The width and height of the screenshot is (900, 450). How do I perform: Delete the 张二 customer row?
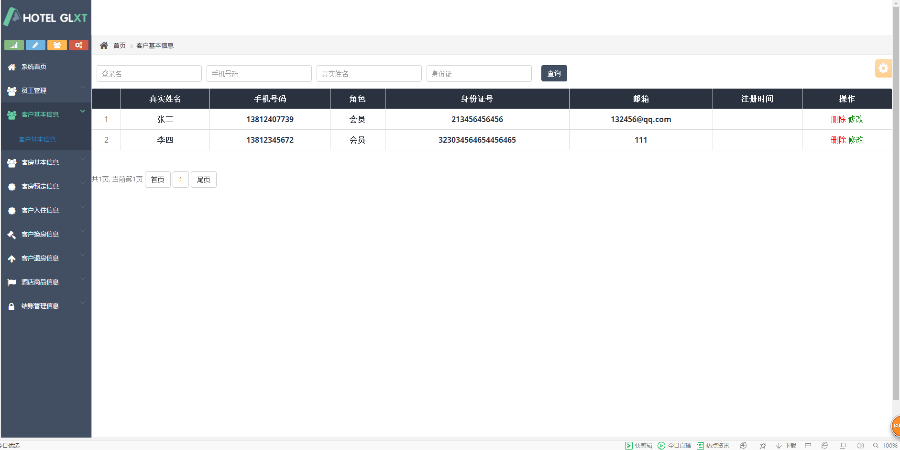coord(838,119)
